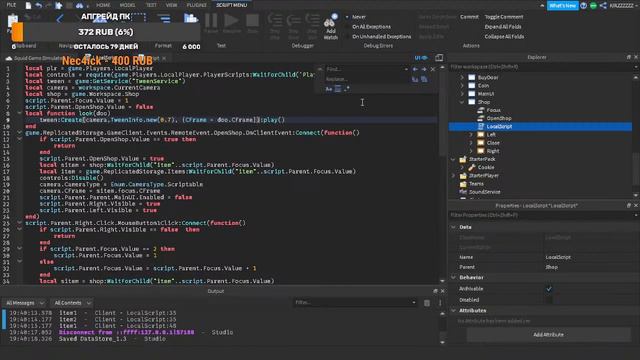Click the Step Over debugger icon
The height and width of the screenshot is (360, 640).
[x=293, y=20]
